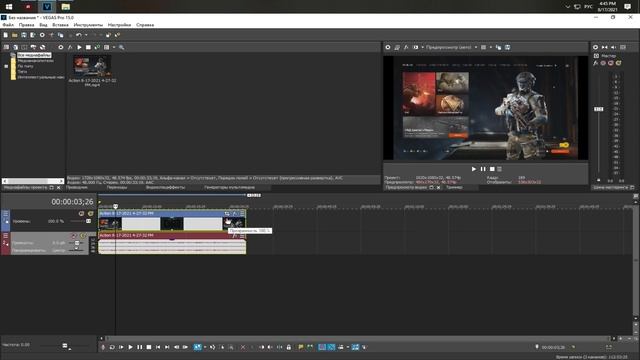This screenshot has height=360, width=640.
Task: Open the Split Screen View dropdown arrow
Action: tap(422, 47)
